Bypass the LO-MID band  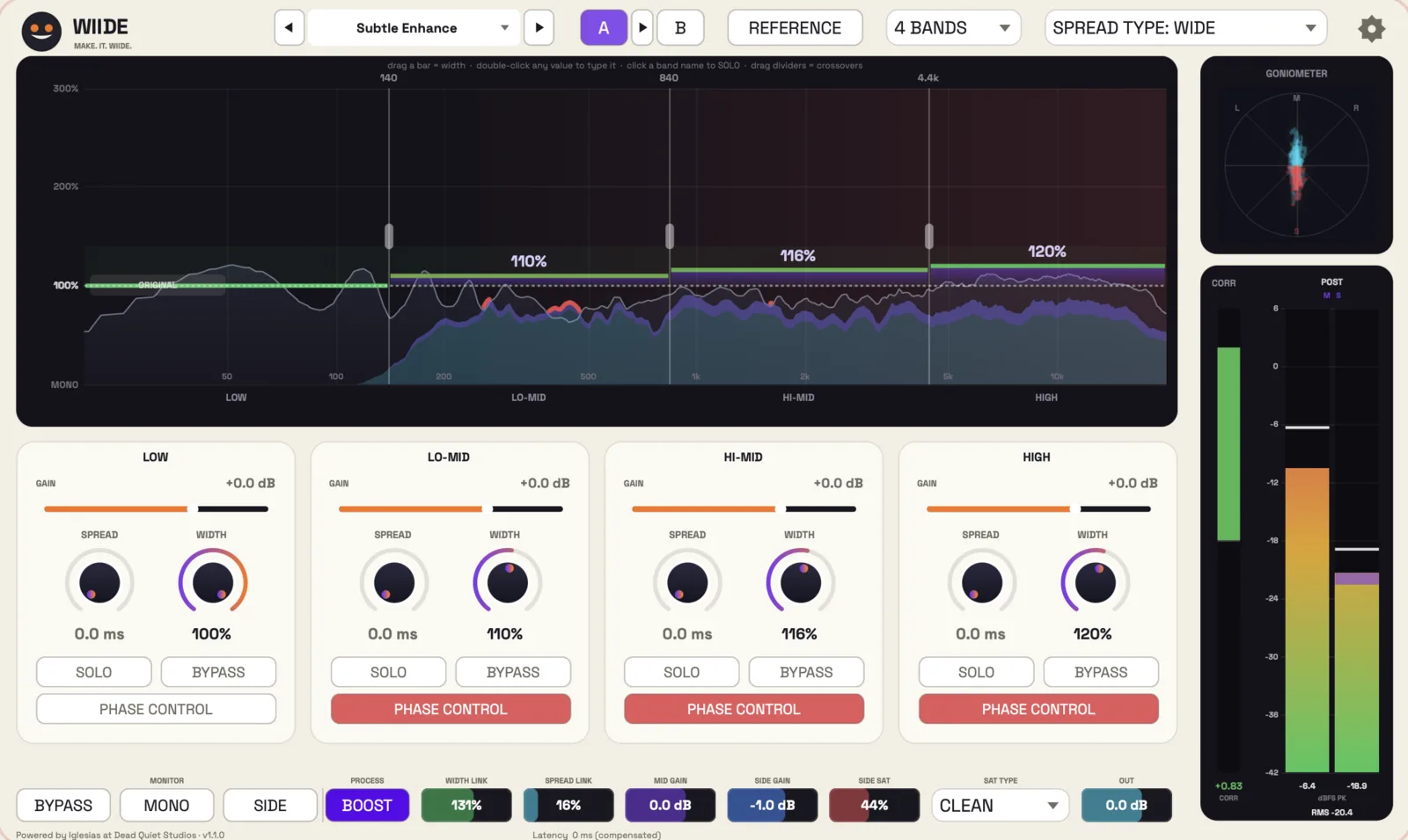pos(513,672)
